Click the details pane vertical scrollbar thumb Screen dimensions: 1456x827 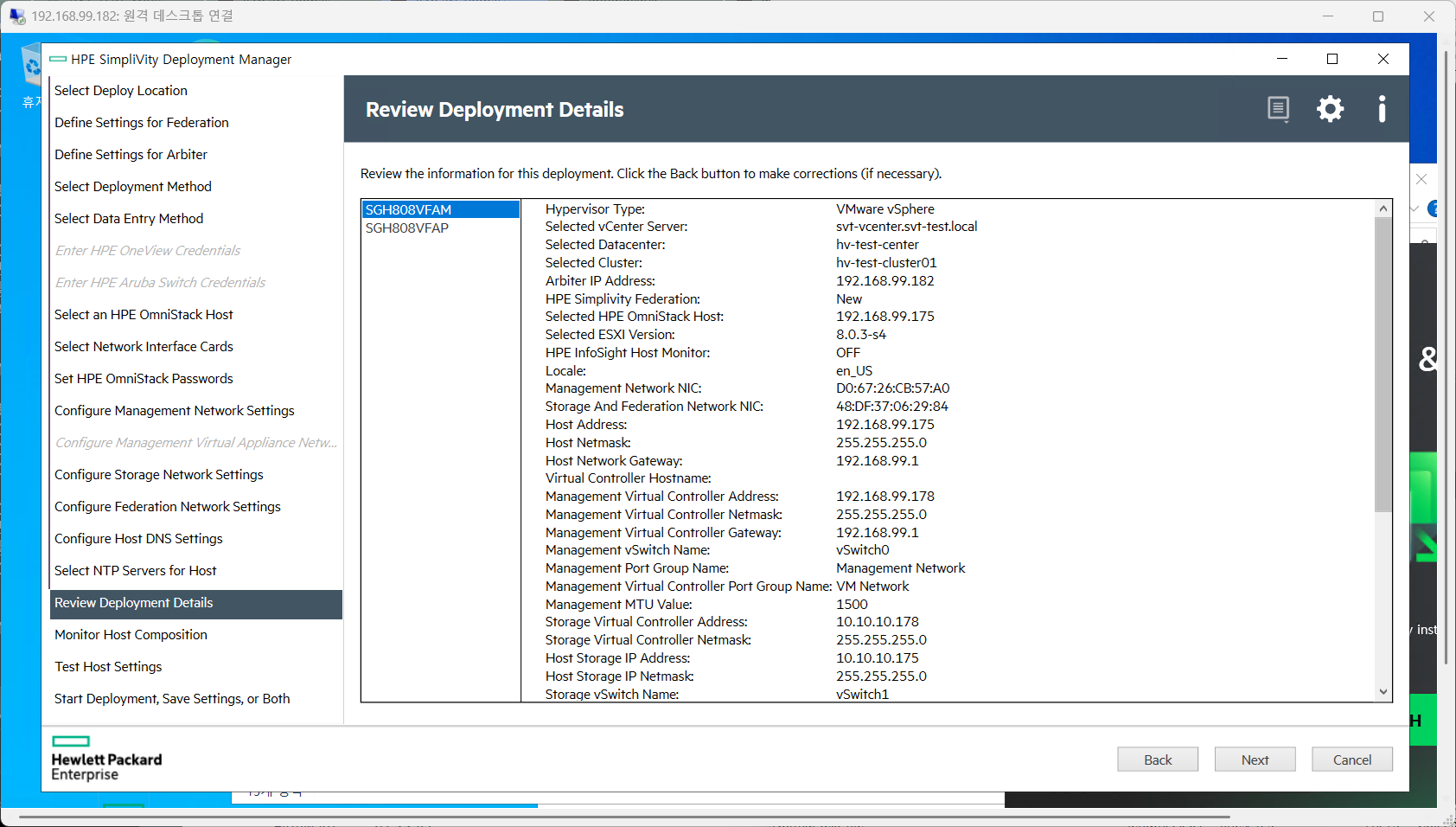[x=1383, y=364]
